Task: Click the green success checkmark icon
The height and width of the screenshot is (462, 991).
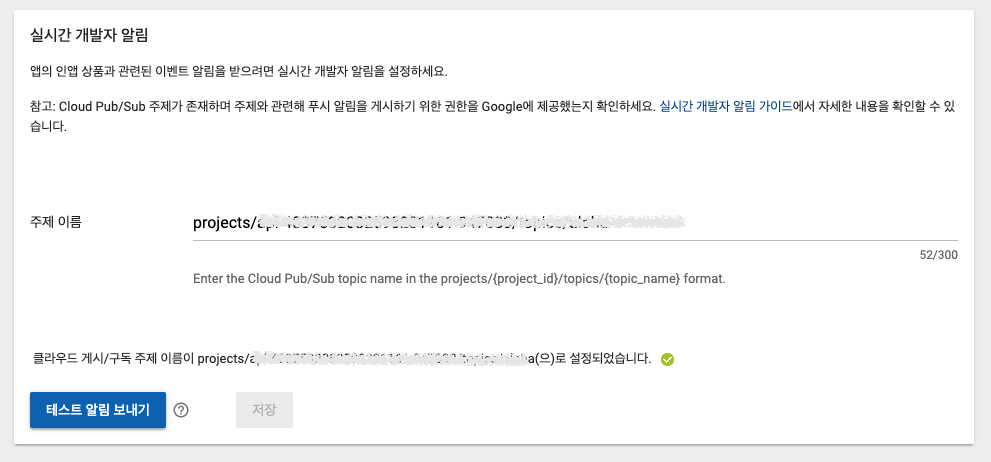Action: (x=667, y=360)
